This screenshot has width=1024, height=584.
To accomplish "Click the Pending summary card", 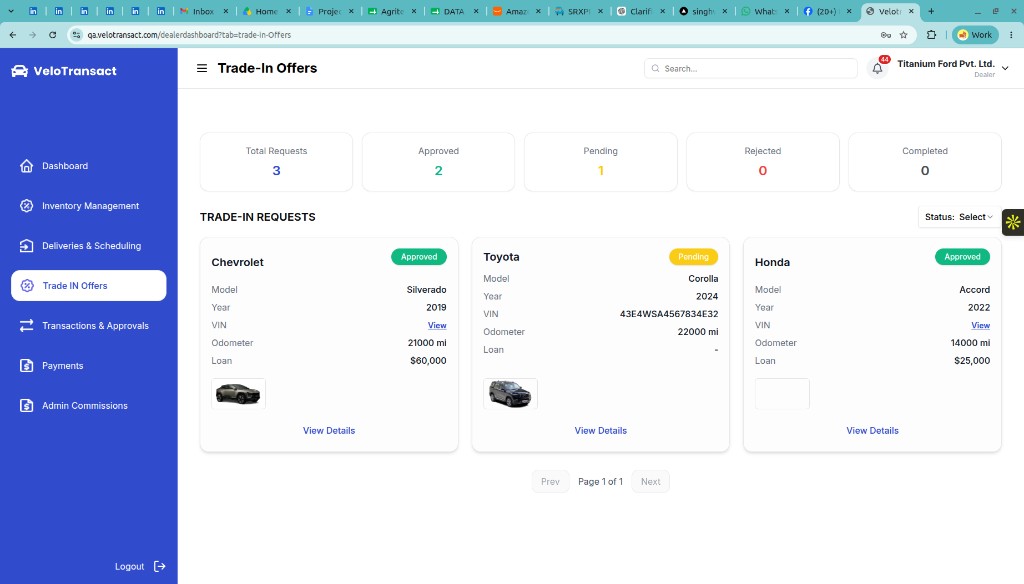I will pos(601,162).
